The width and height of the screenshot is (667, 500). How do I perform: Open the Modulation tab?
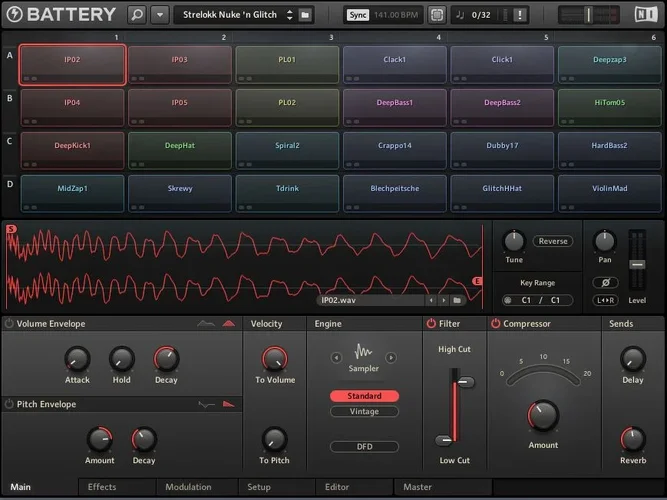click(x=188, y=487)
